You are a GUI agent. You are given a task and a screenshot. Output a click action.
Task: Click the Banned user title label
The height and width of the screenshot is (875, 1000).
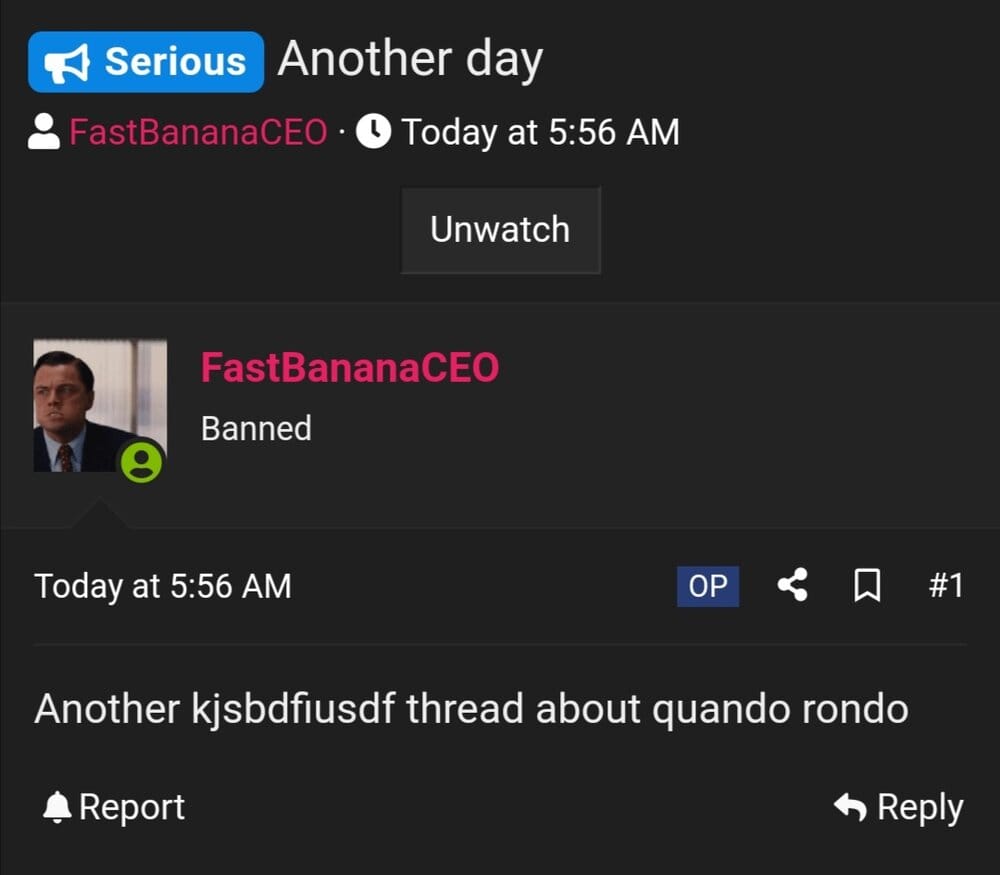point(256,428)
